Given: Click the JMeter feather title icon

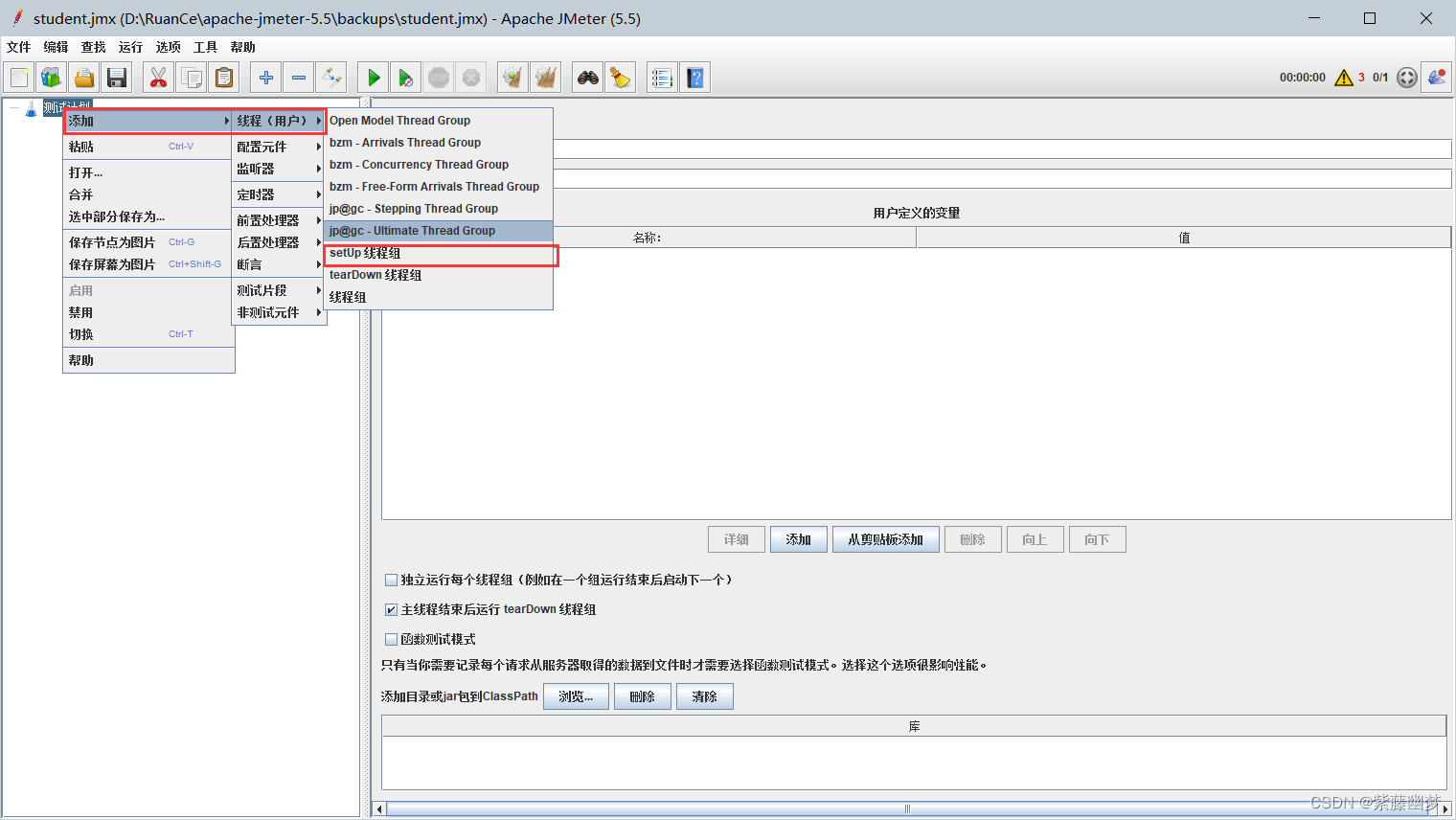Looking at the screenshot, I should point(17,18).
